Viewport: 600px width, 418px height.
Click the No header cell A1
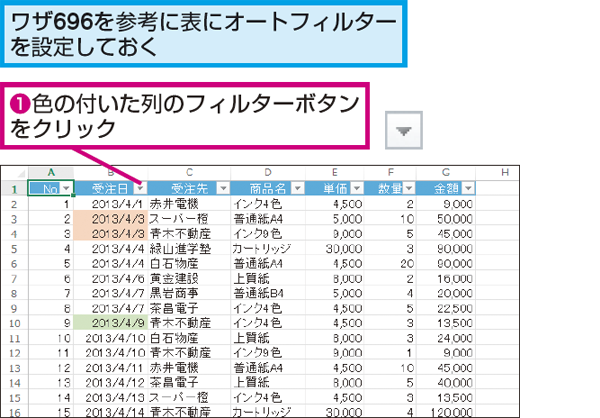point(51,188)
